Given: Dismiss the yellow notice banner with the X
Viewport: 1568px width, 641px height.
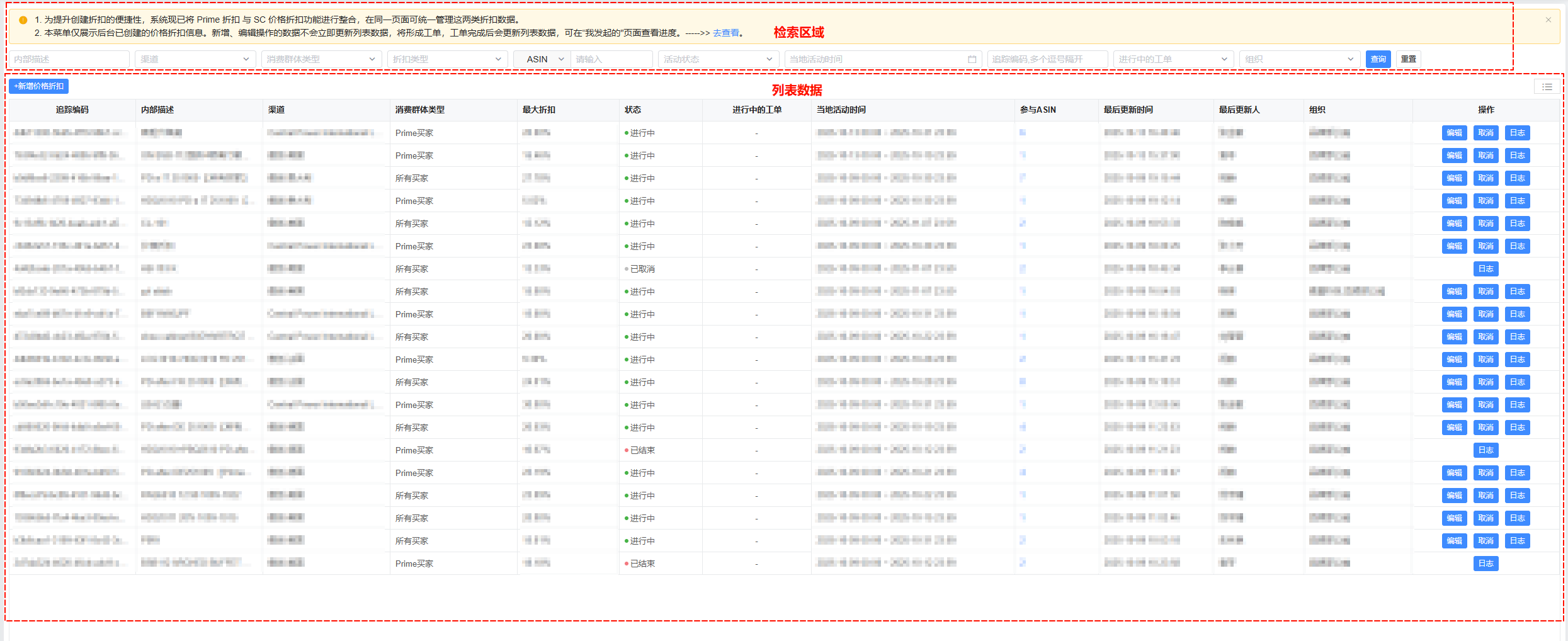Looking at the screenshot, I should coord(1548,20).
